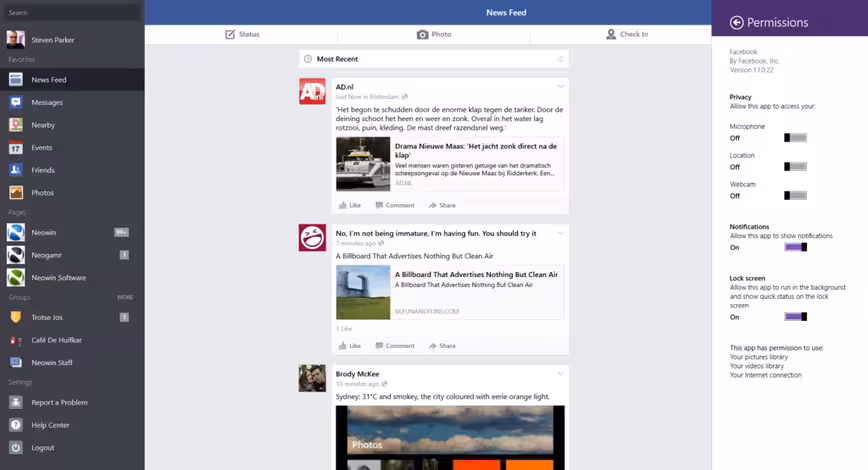Comment on the Billboard Clean Air post
Viewport: 868px width, 470px height.
click(395, 346)
